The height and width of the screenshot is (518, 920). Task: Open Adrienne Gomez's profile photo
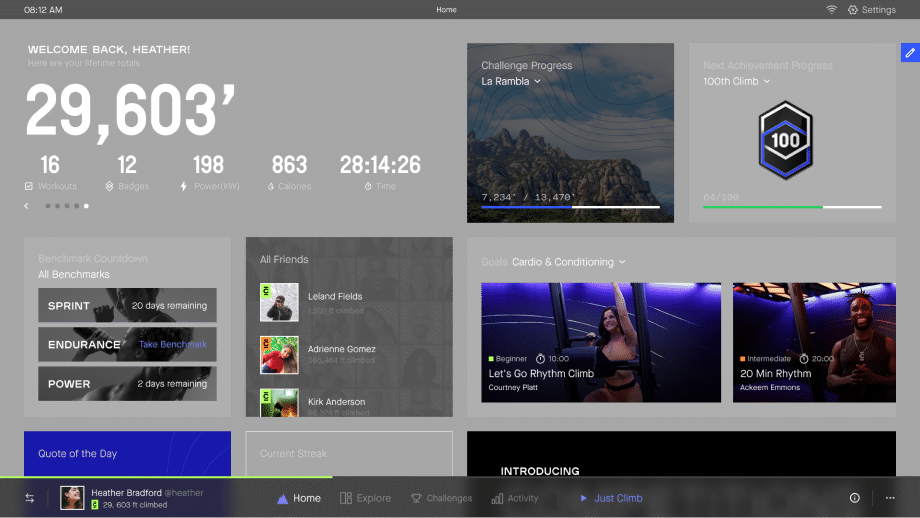pyautogui.click(x=279, y=355)
